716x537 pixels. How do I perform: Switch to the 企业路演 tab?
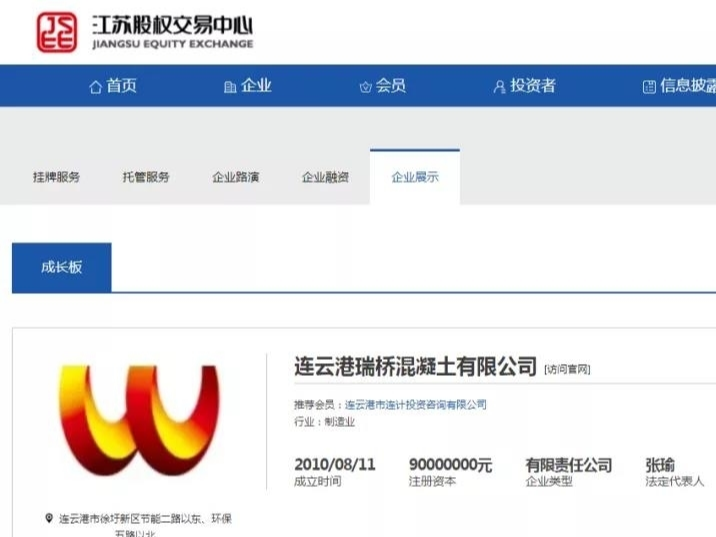236,177
